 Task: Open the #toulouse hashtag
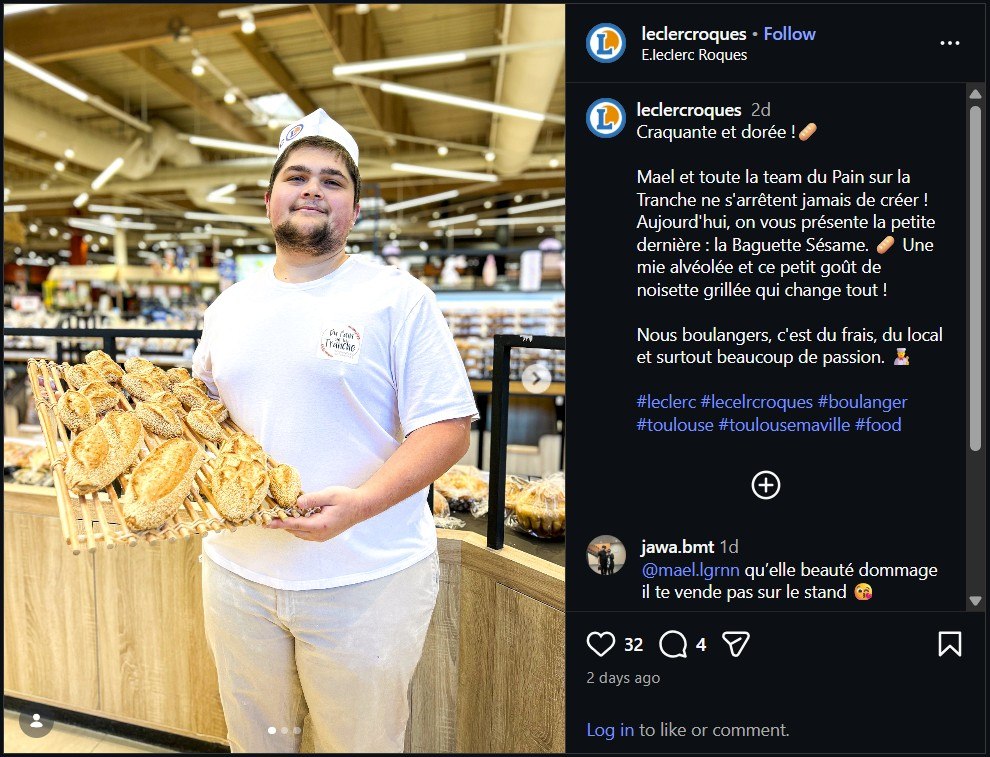click(675, 425)
